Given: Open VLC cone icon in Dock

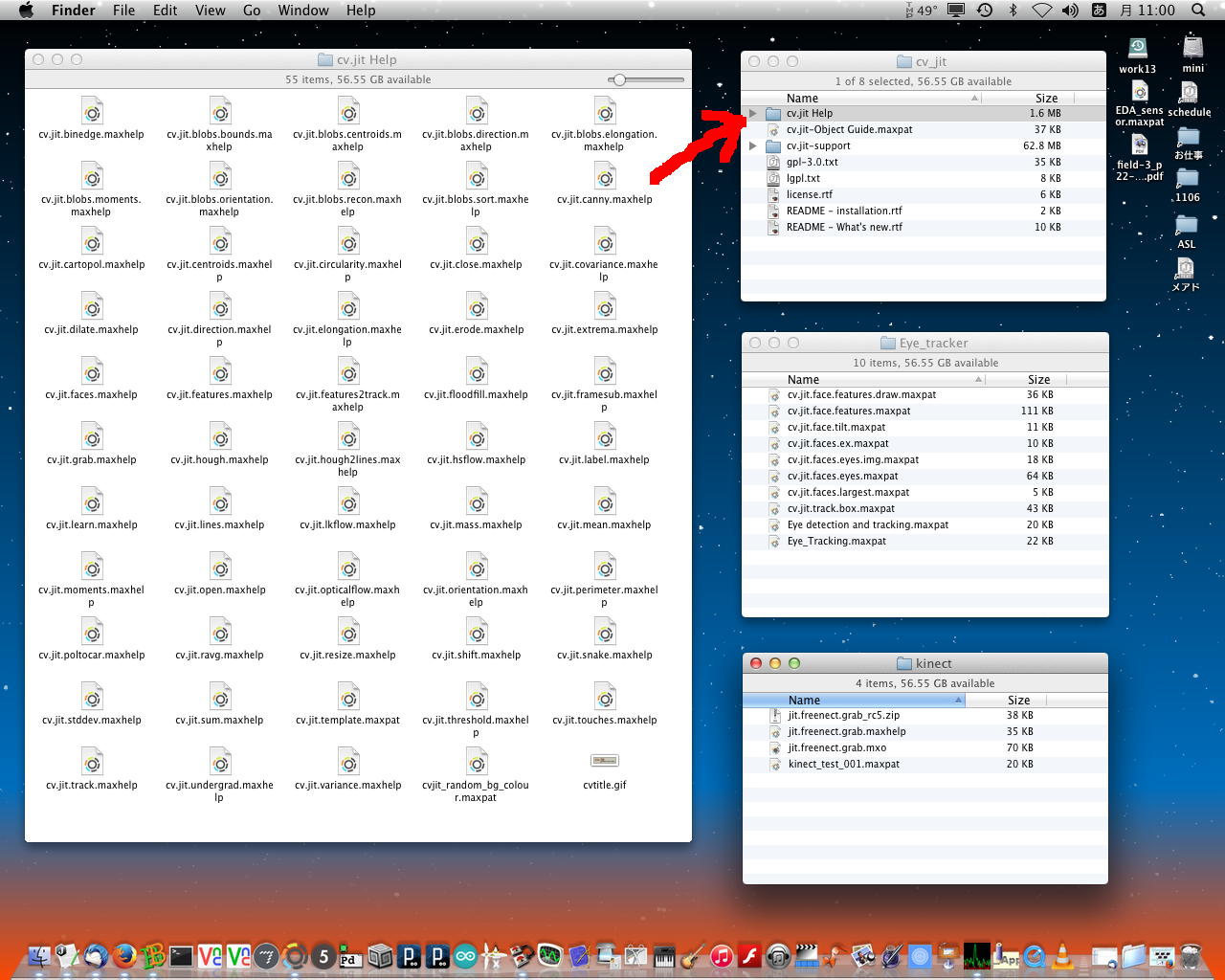Looking at the screenshot, I should point(1062,955).
